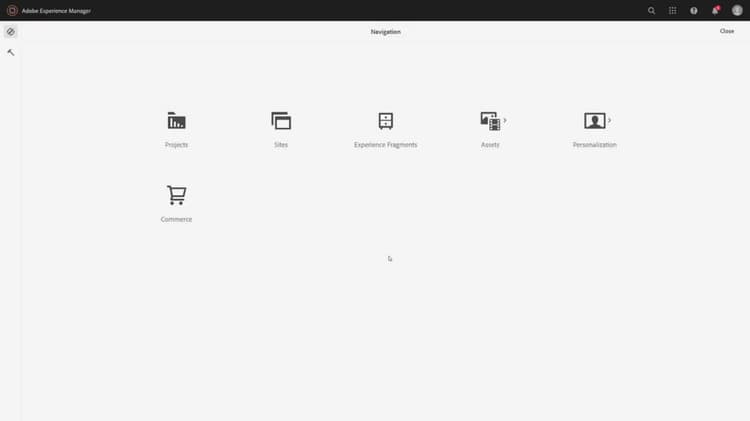The image size is (750, 421).
Task: Expand the Personalization submenu chevron
Action: click(609, 121)
